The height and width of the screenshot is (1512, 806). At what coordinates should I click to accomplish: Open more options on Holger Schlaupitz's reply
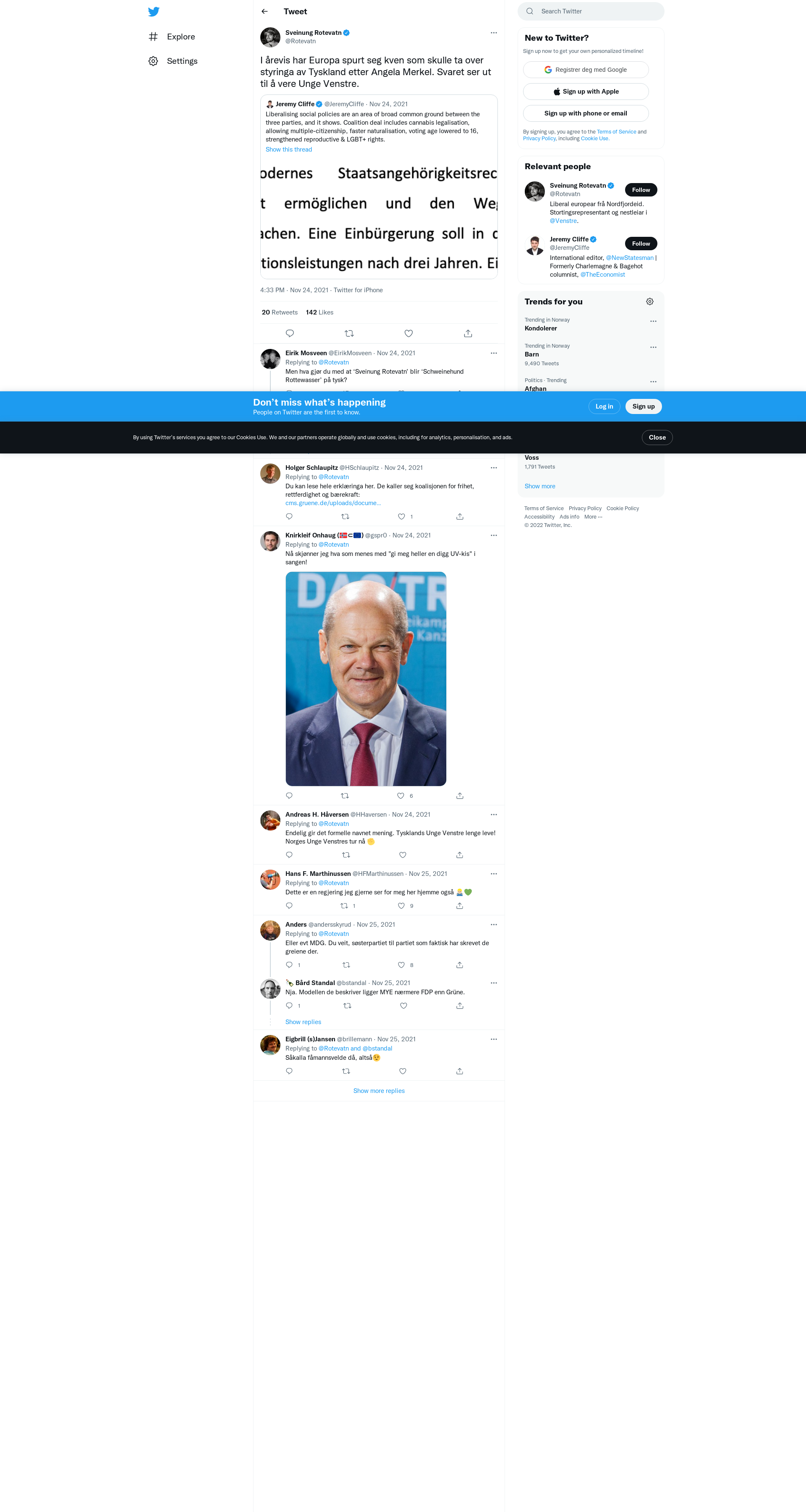tap(494, 468)
